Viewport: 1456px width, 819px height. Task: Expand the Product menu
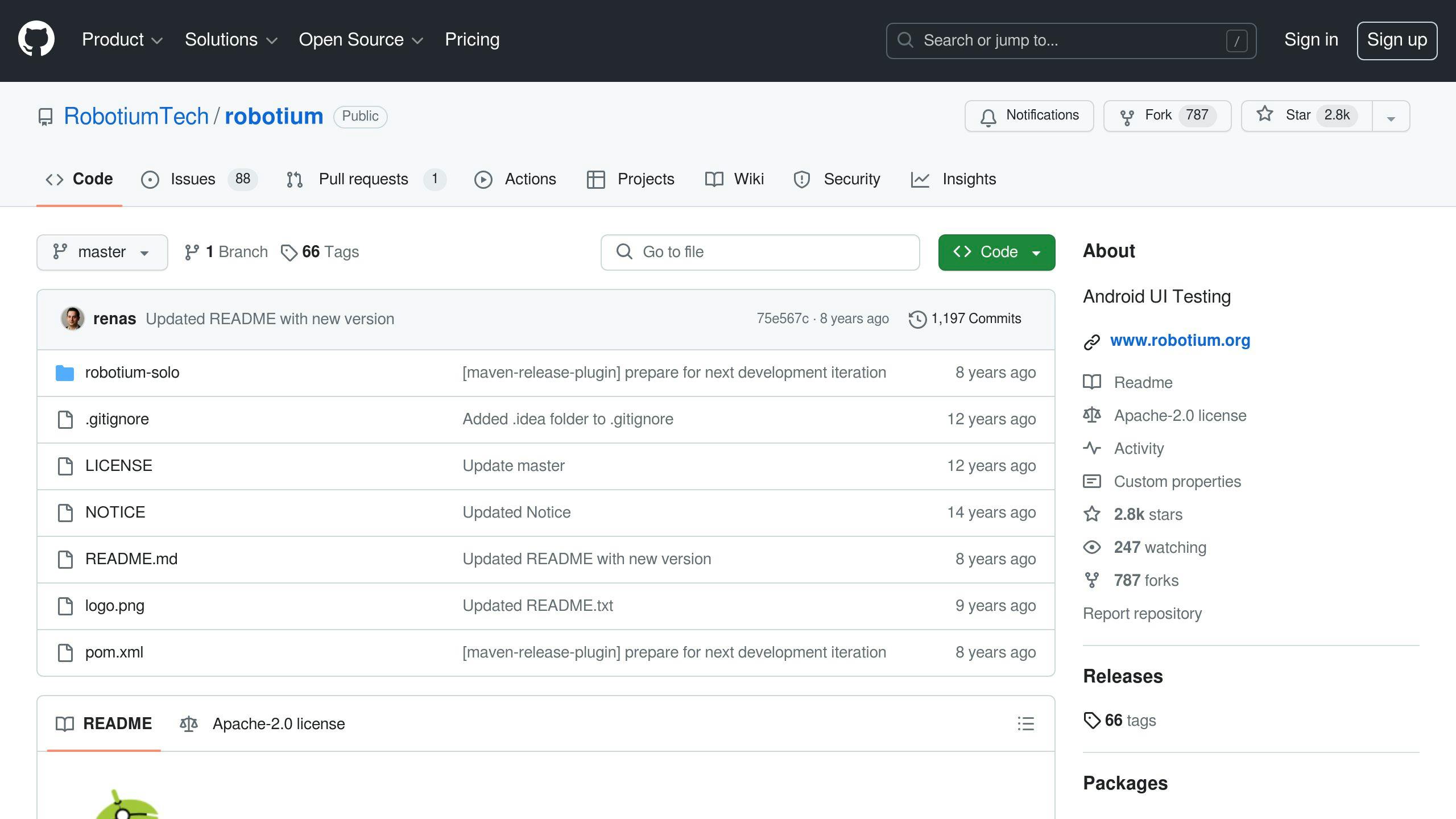pyautogui.click(x=122, y=40)
